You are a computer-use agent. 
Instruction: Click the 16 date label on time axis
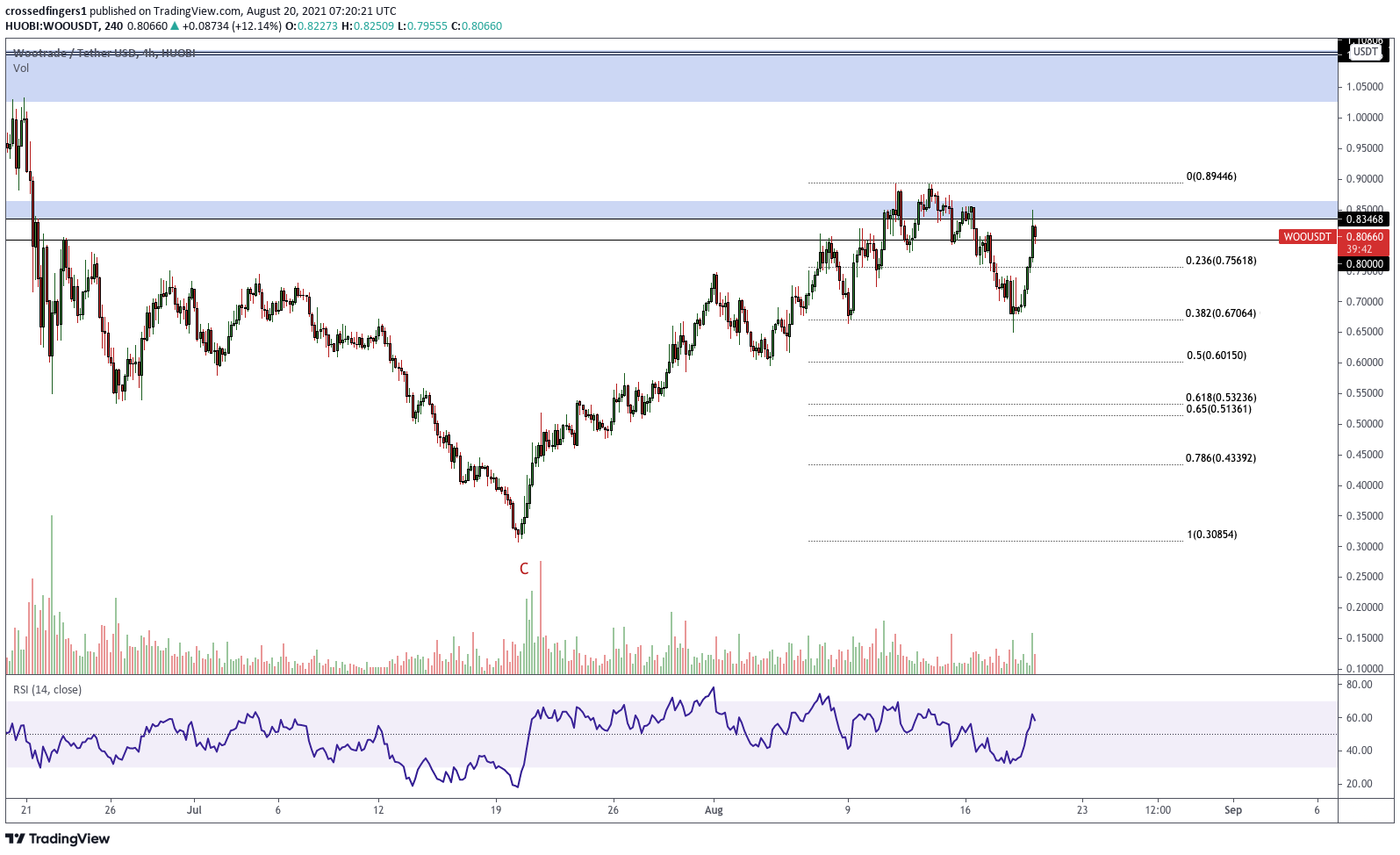(x=966, y=810)
